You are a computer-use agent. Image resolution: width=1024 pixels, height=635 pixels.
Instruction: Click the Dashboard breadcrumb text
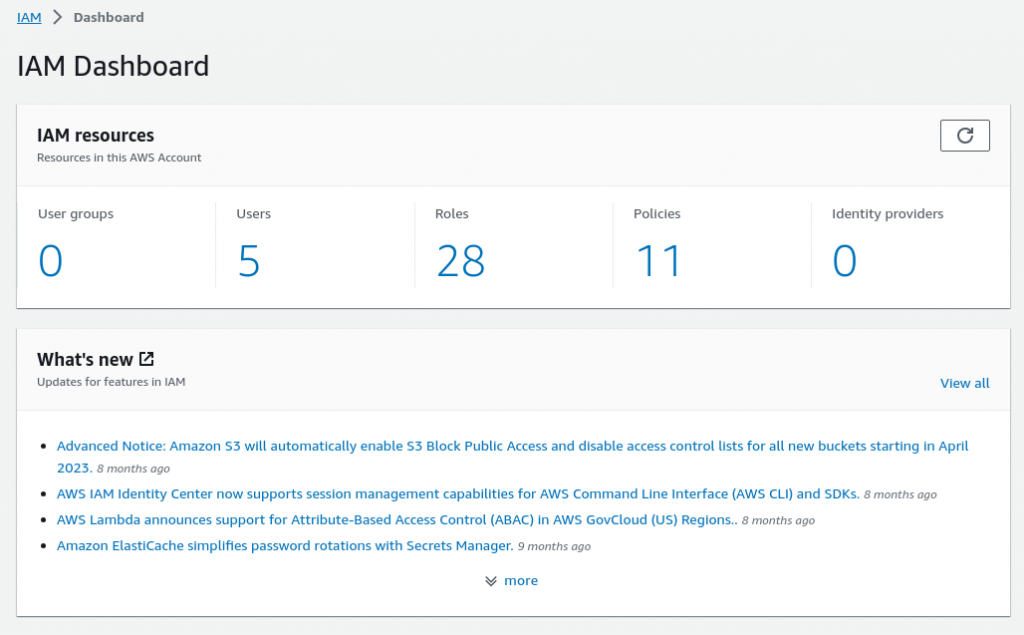point(108,18)
